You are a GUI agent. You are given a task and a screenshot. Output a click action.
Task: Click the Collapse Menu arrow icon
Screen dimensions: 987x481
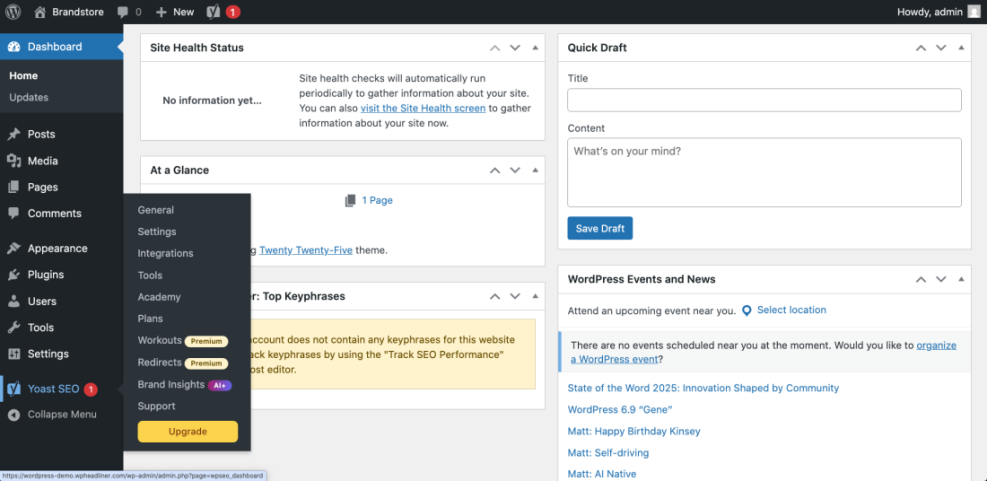coord(14,414)
